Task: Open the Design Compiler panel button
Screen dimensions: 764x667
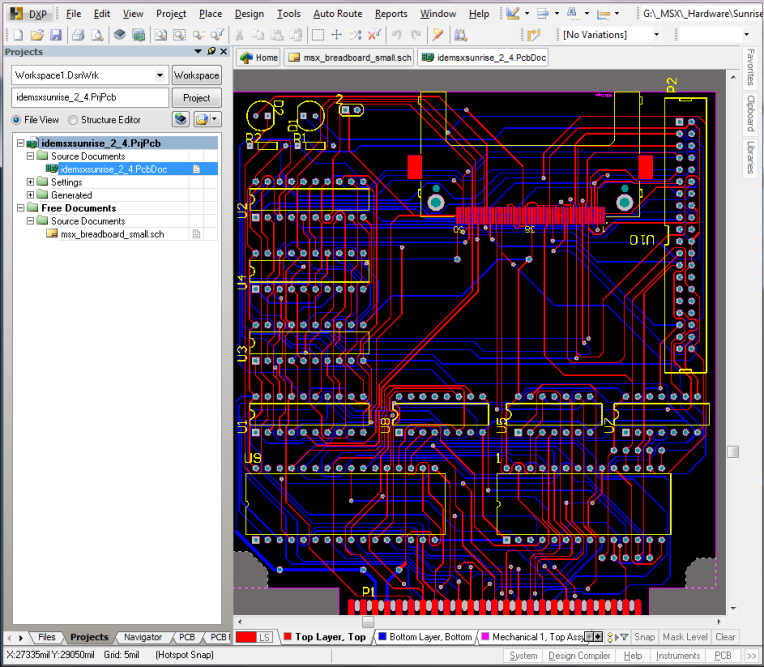Action: pos(579,656)
